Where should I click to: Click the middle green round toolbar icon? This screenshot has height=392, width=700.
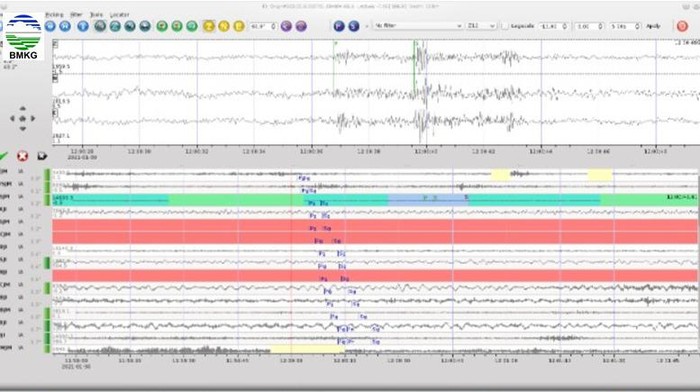pyautogui.click(x=177, y=26)
